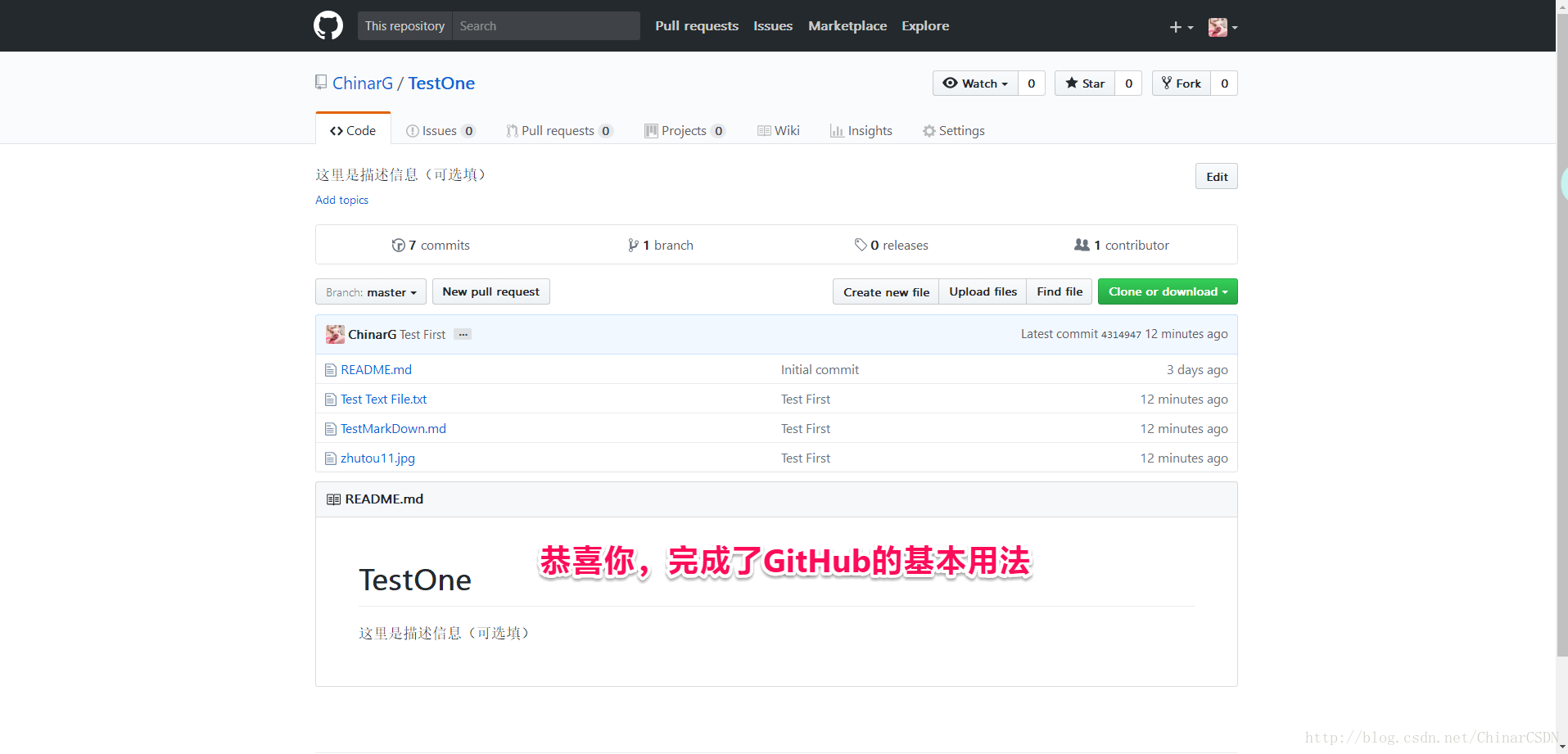The height and width of the screenshot is (754, 1568).
Task: Click the README book icon in the header
Action: 333,499
